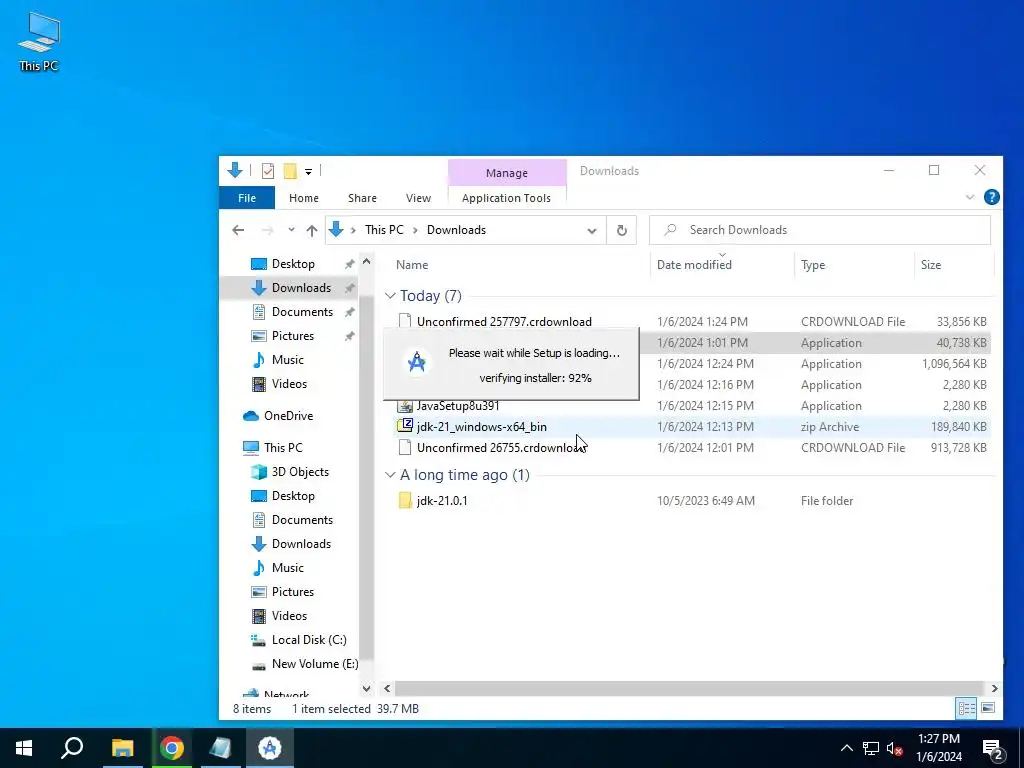Open the File menu tab
Image resolution: width=1024 pixels, height=768 pixels.
[247, 198]
